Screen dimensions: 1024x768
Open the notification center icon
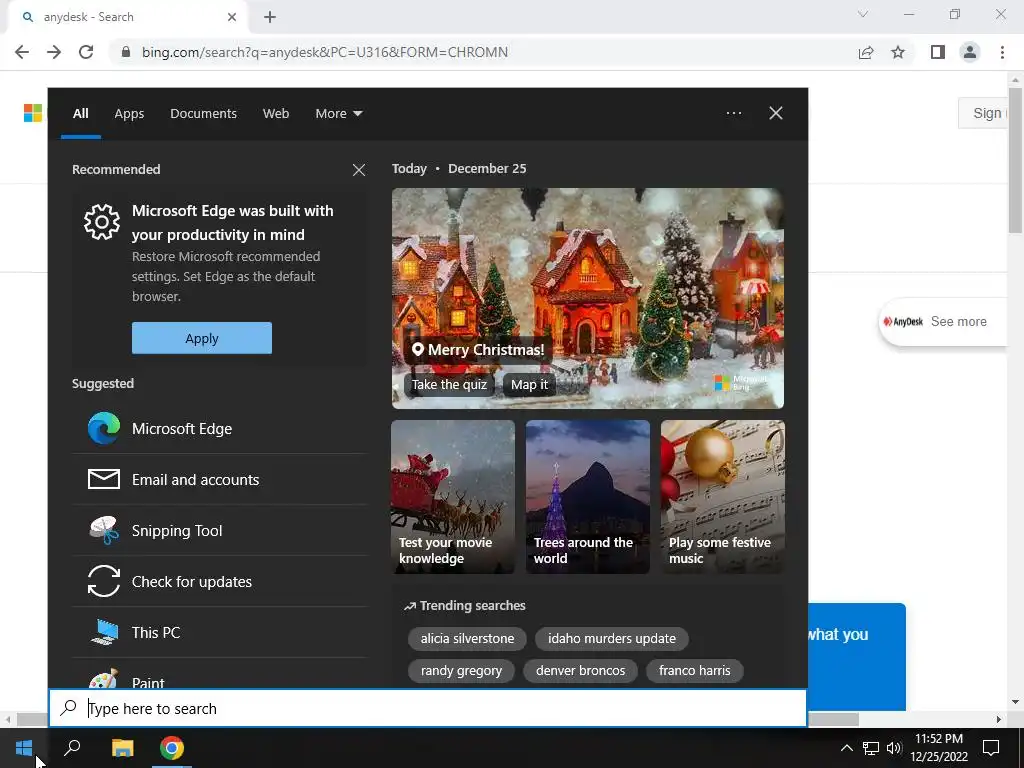coord(991,748)
